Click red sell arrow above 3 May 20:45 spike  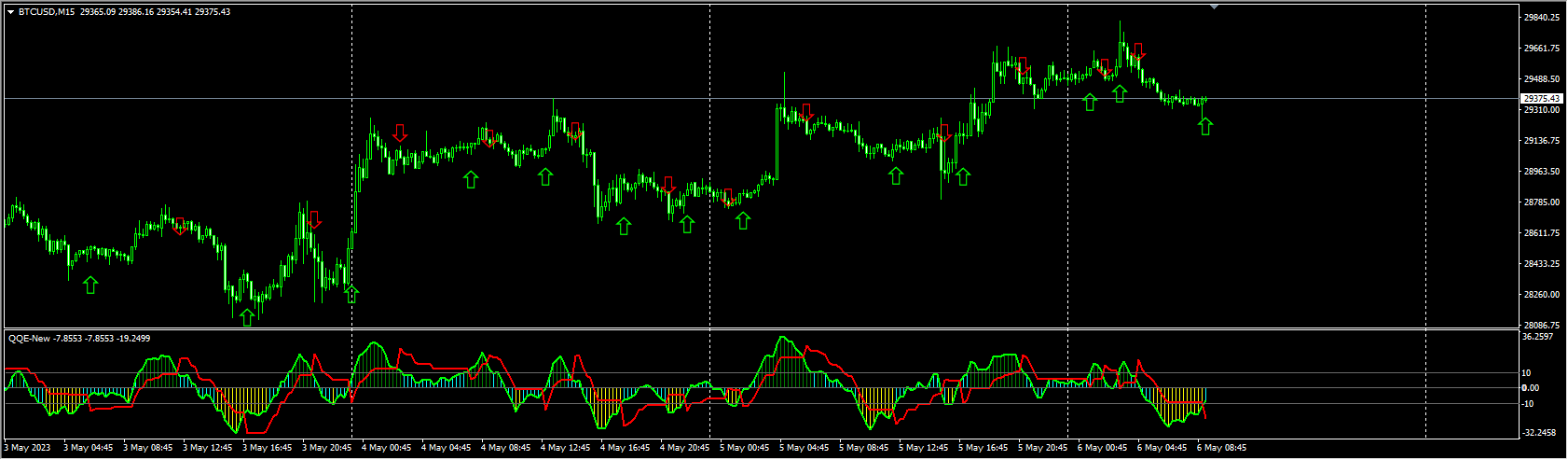pos(314,220)
